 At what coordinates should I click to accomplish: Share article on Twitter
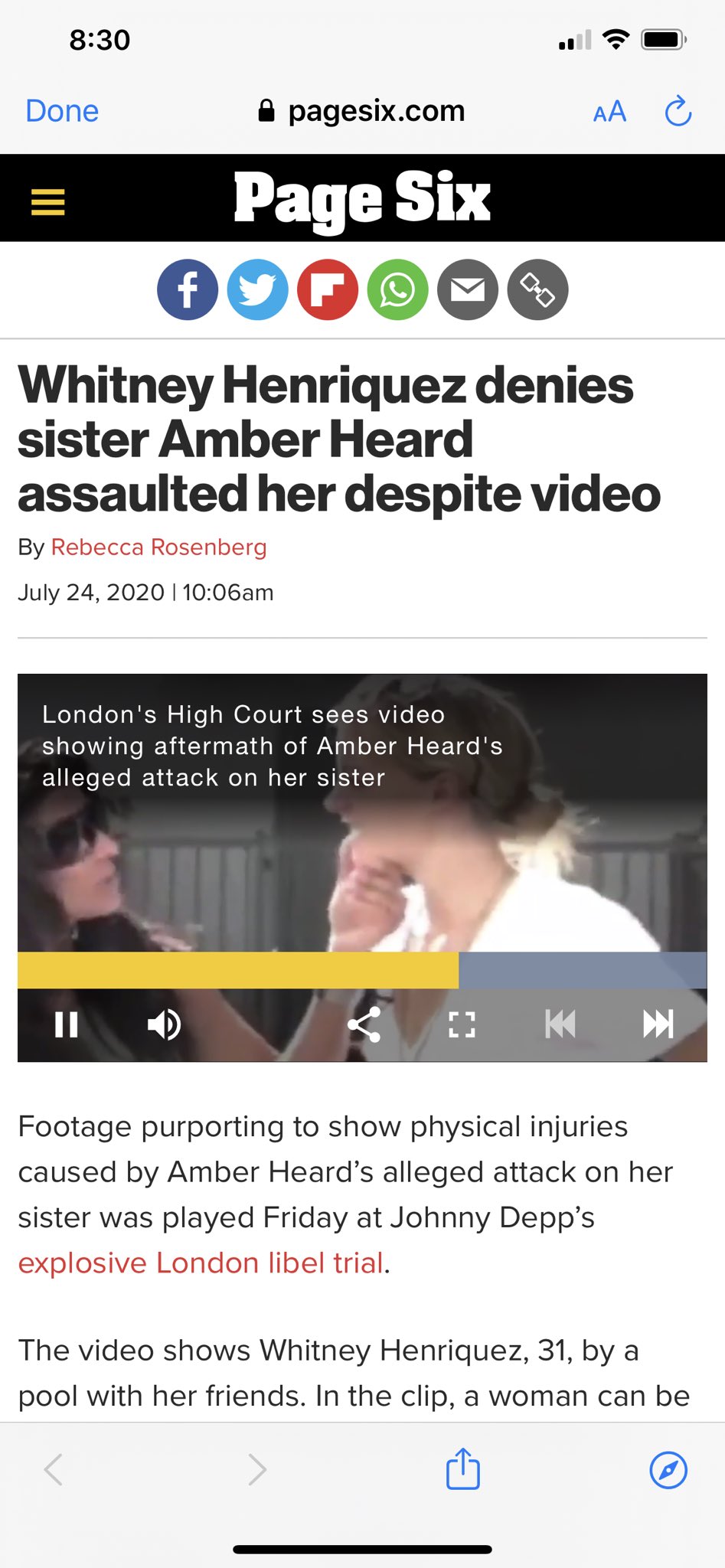(258, 289)
